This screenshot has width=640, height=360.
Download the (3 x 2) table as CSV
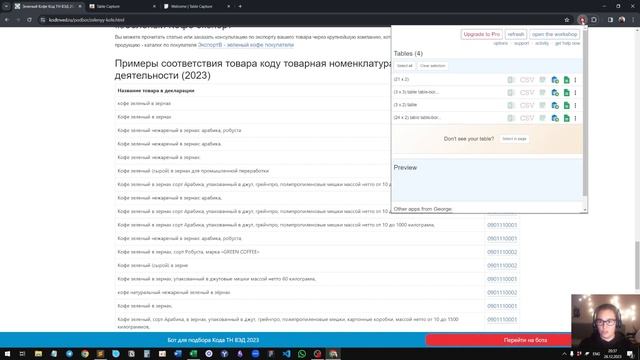pos(527,105)
